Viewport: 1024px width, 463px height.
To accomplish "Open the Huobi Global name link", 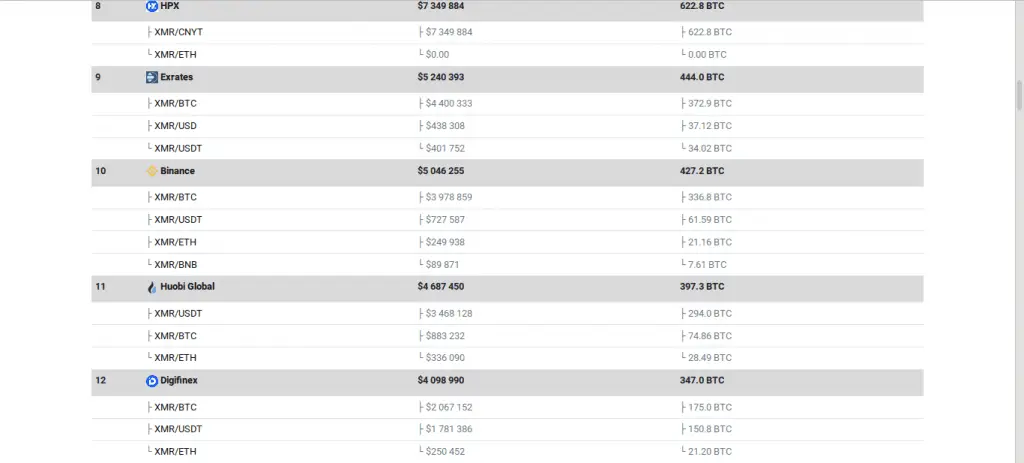I will 187,287.
